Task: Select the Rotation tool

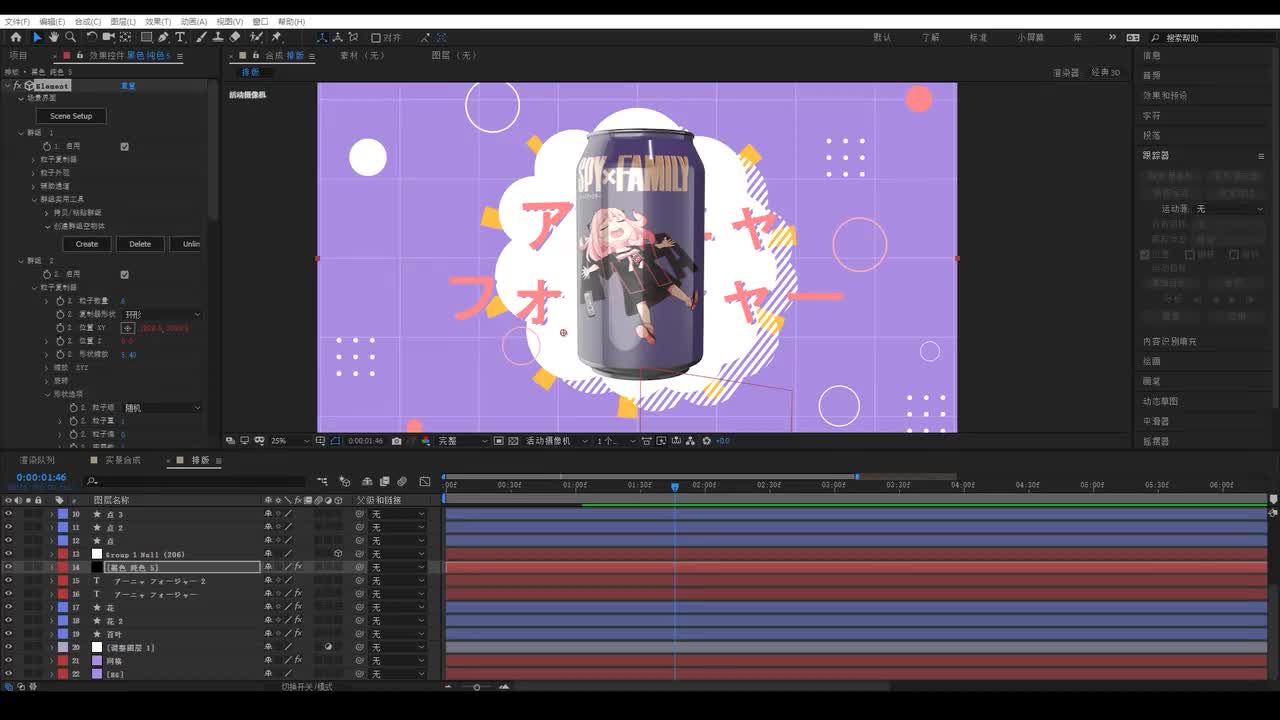Action: 92,37
